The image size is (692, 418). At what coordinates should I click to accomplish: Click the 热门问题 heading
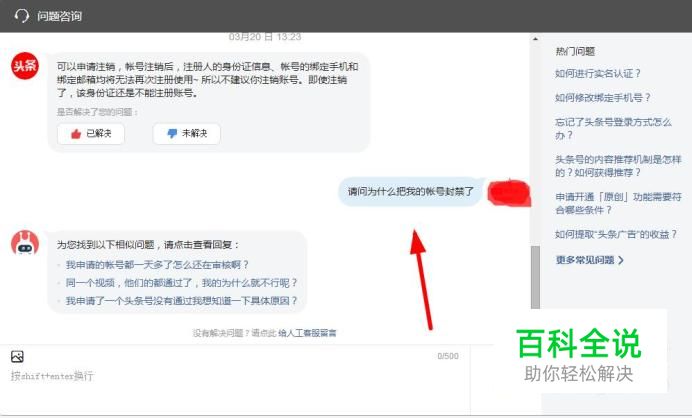(x=575, y=52)
